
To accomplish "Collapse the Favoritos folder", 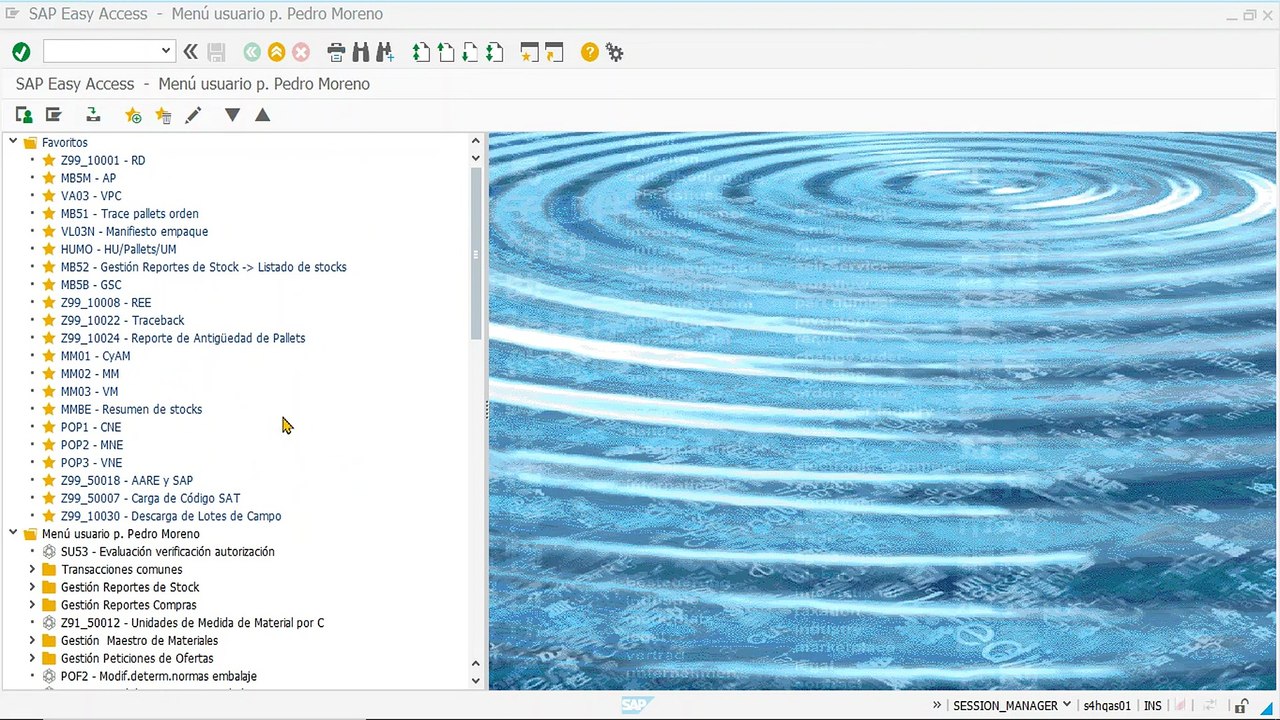I will coord(13,142).
